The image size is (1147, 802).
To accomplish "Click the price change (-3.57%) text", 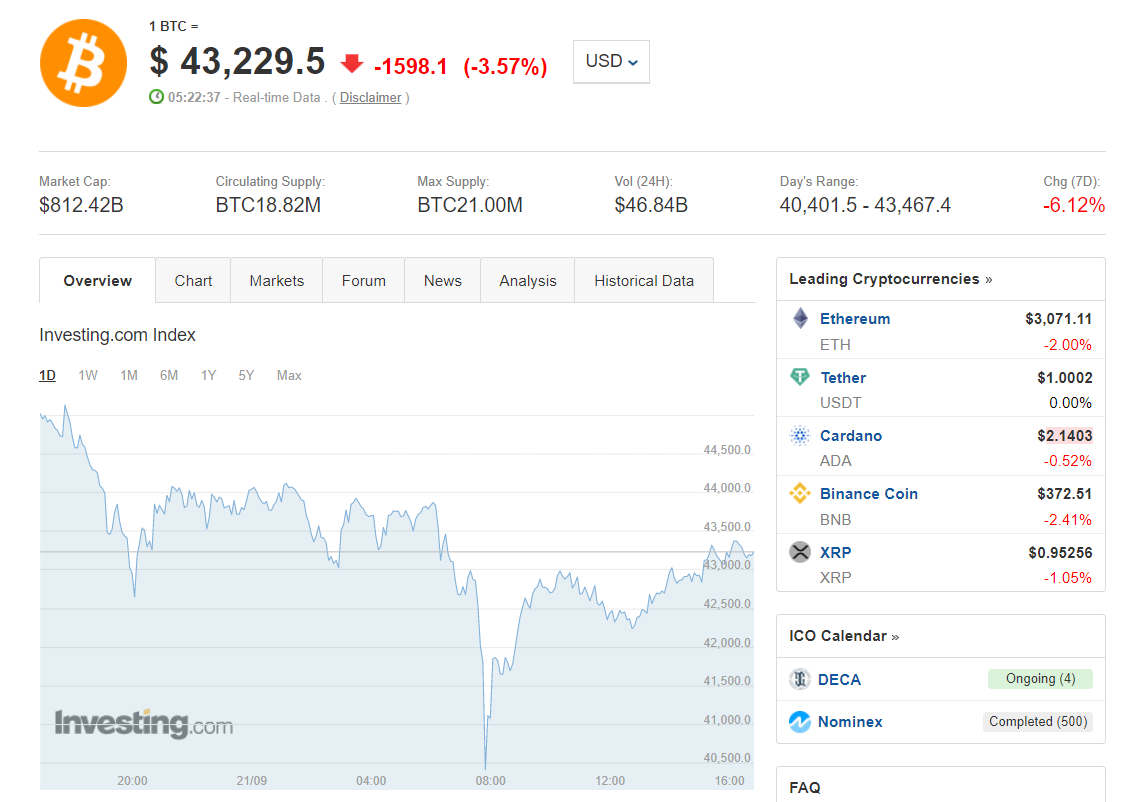I will tap(505, 67).
